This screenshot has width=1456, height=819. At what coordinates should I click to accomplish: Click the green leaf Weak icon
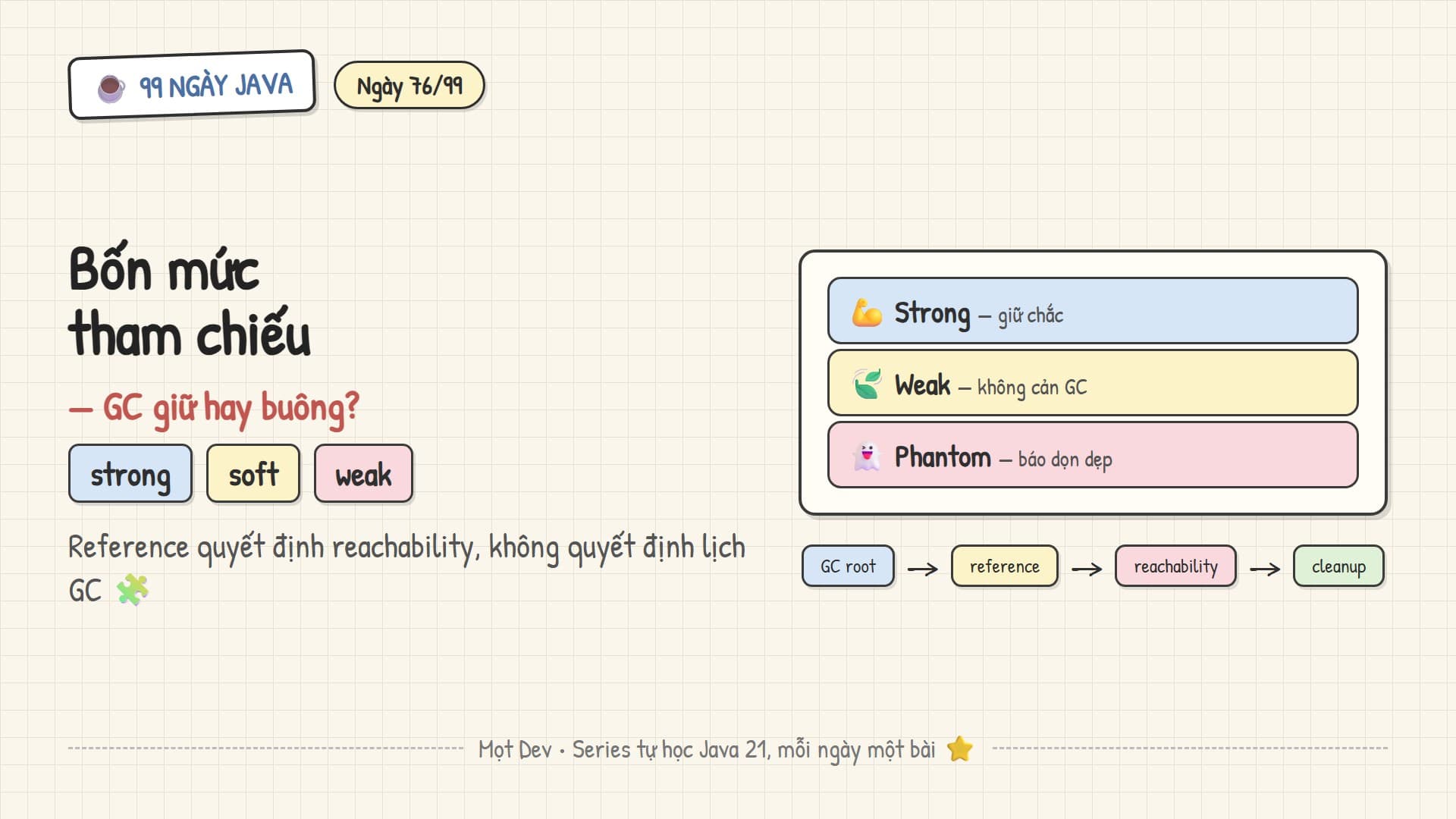tap(867, 384)
